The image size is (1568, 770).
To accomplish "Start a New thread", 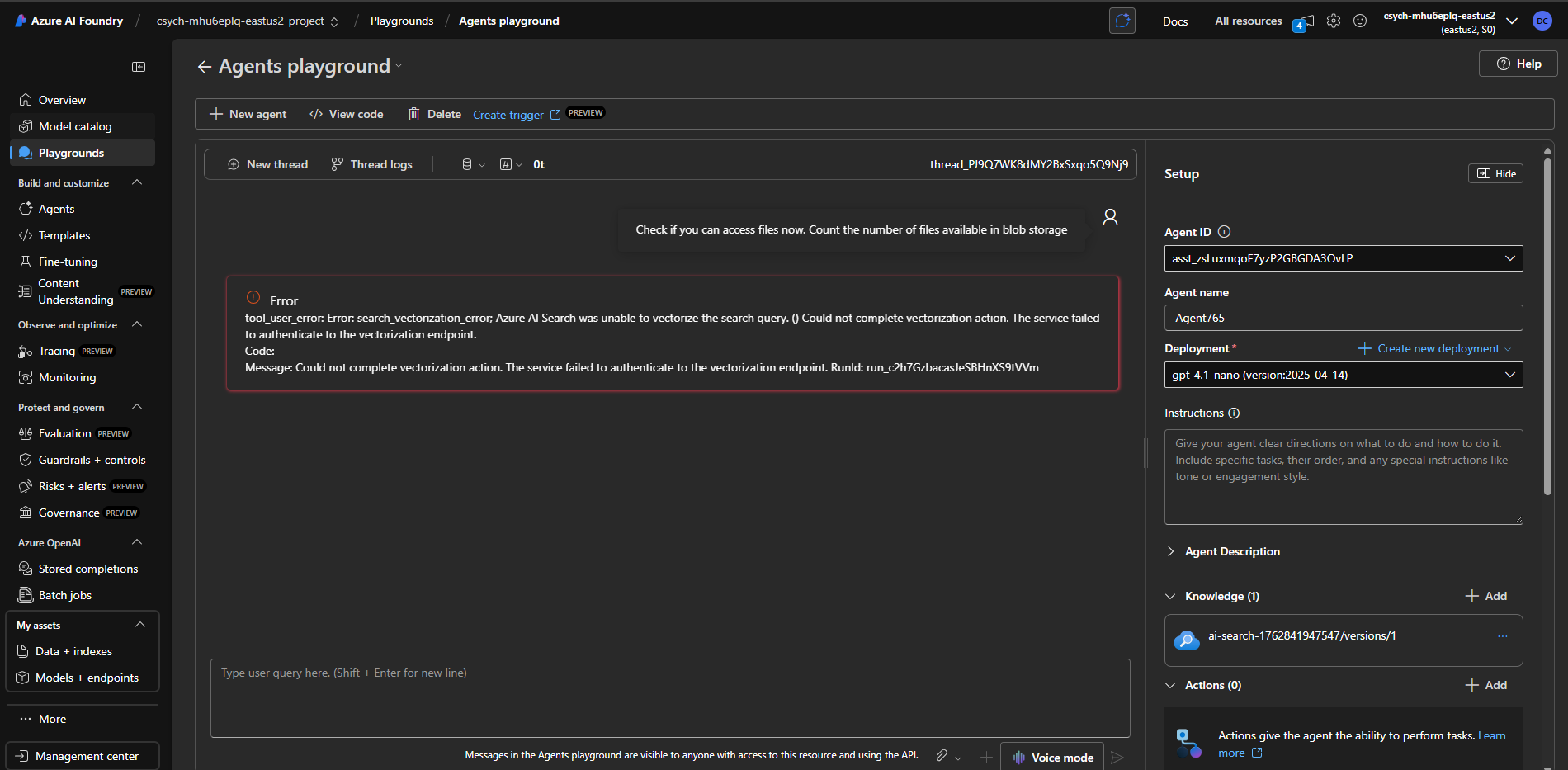I will 268,164.
